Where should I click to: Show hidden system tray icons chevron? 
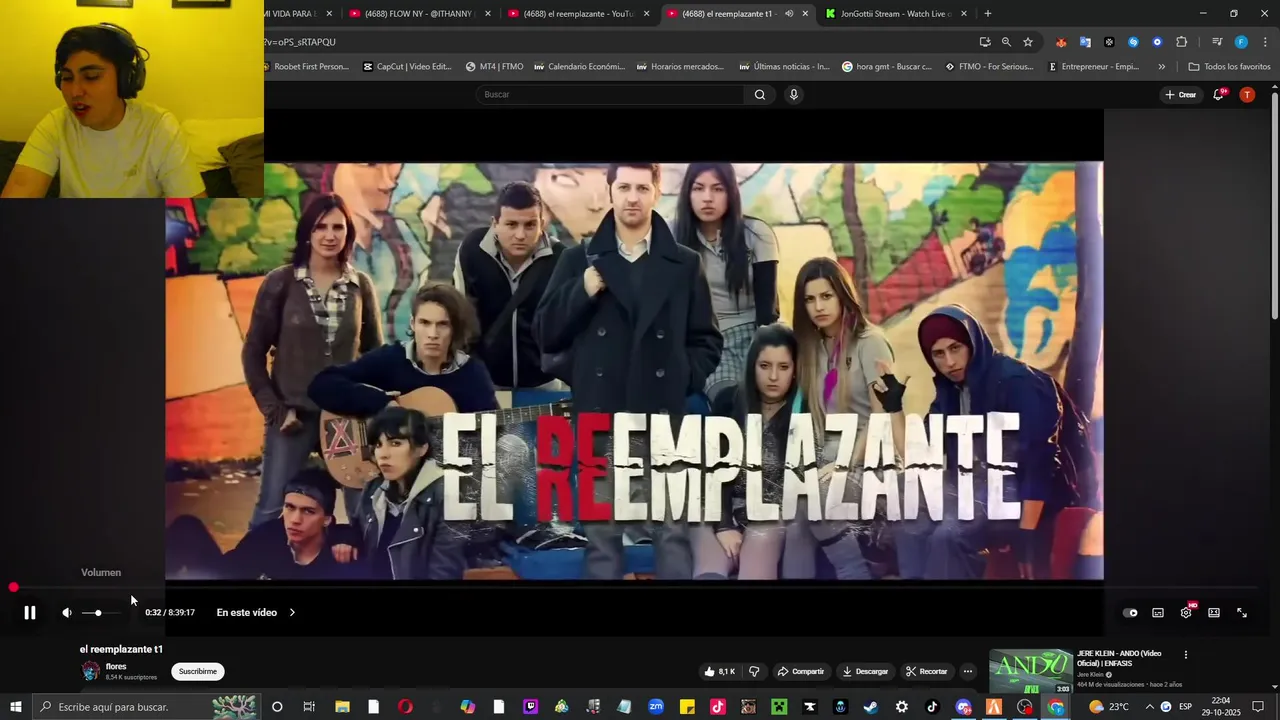(1150, 707)
